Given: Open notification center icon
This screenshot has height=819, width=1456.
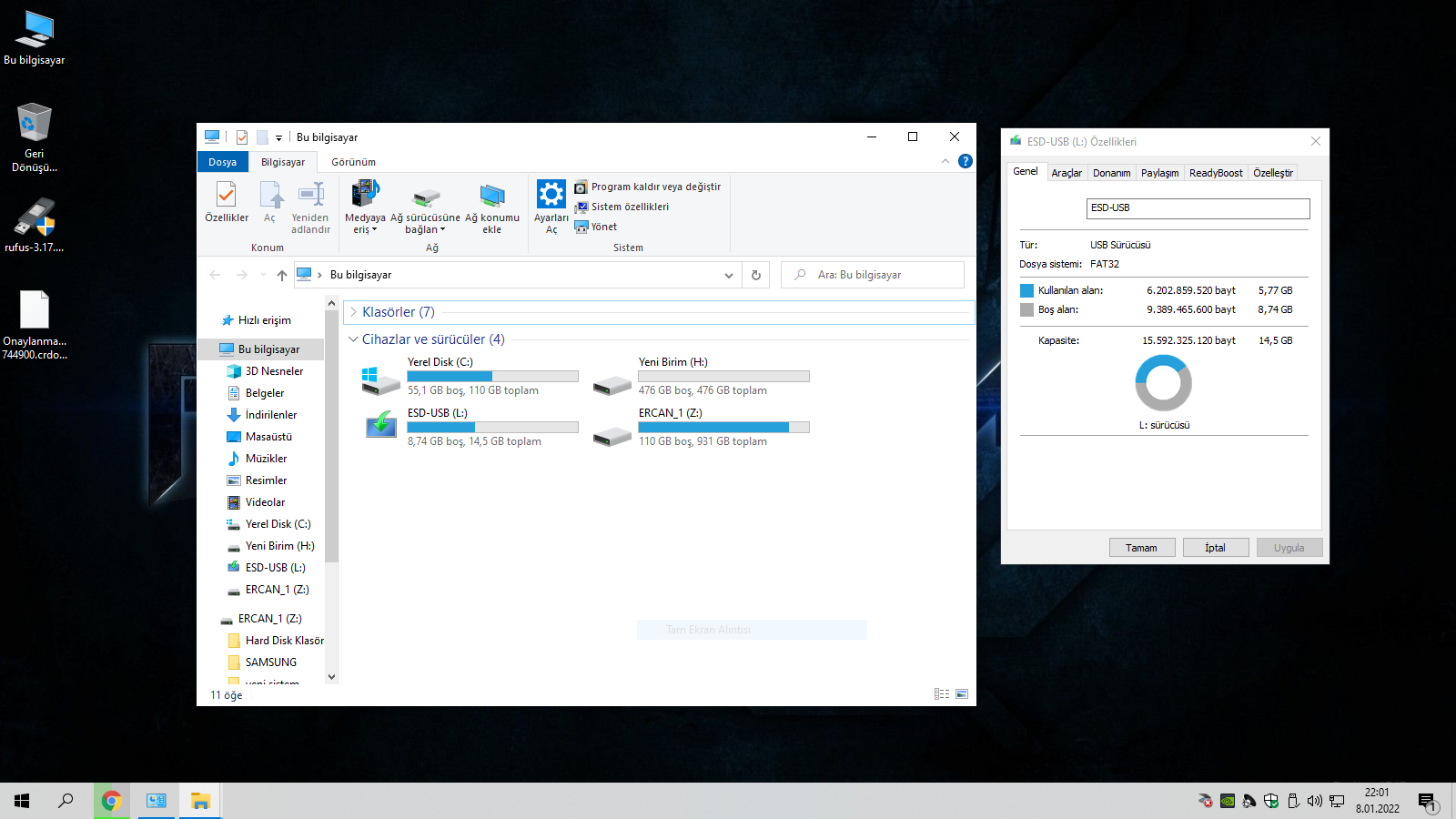Looking at the screenshot, I should [1427, 802].
